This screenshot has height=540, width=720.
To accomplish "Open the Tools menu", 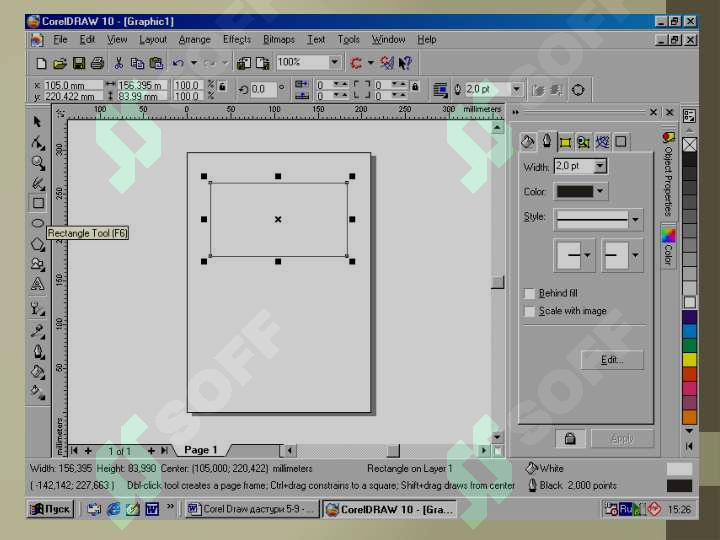I will pos(349,40).
